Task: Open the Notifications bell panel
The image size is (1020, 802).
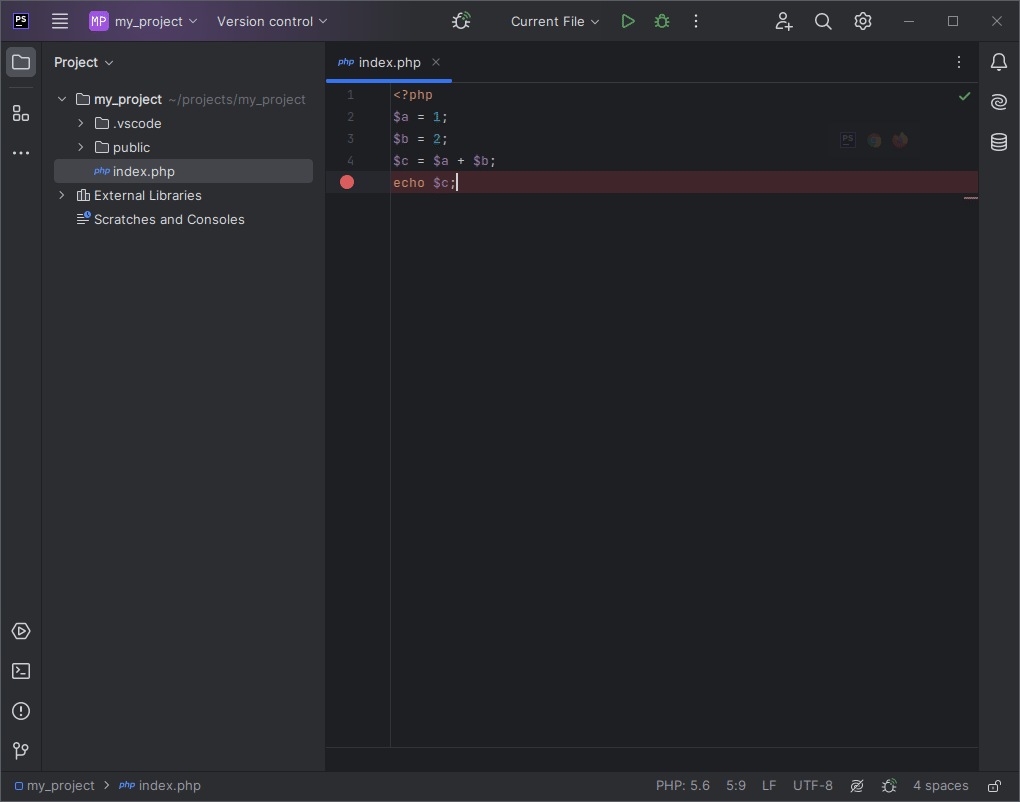Action: tap(999, 62)
